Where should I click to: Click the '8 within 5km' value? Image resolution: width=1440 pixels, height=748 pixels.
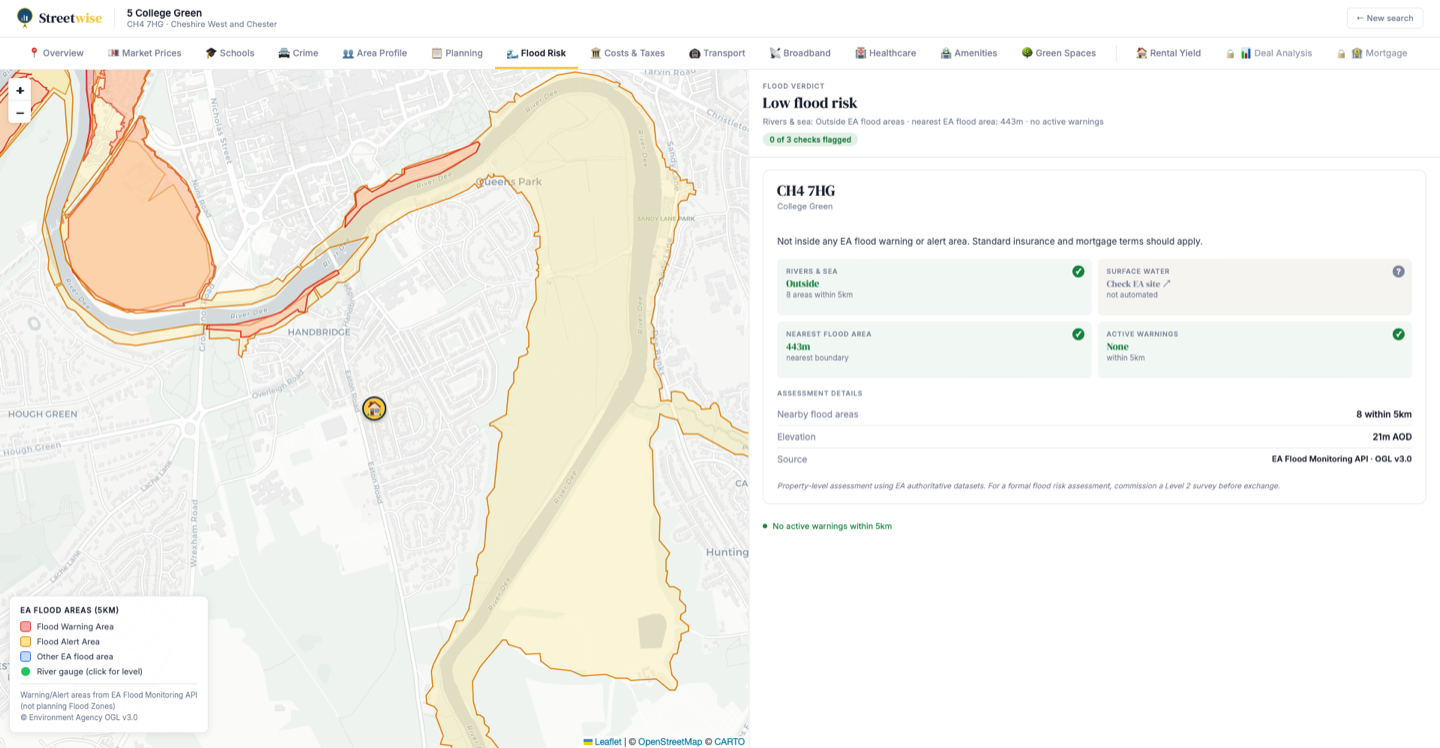point(1384,414)
